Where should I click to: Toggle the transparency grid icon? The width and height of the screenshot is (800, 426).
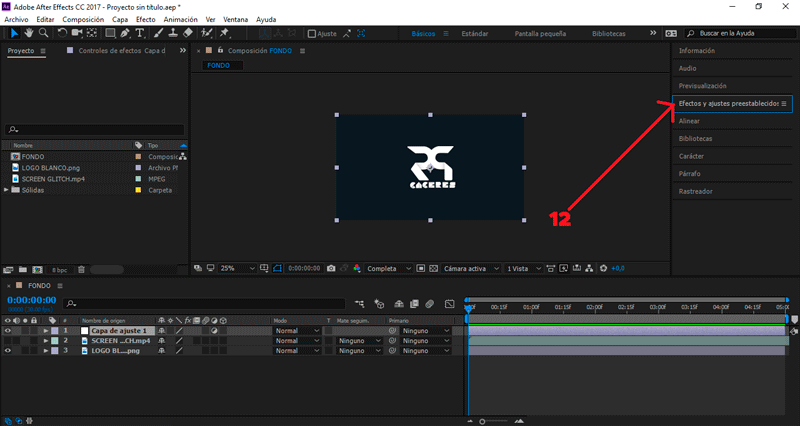pos(433,268)
